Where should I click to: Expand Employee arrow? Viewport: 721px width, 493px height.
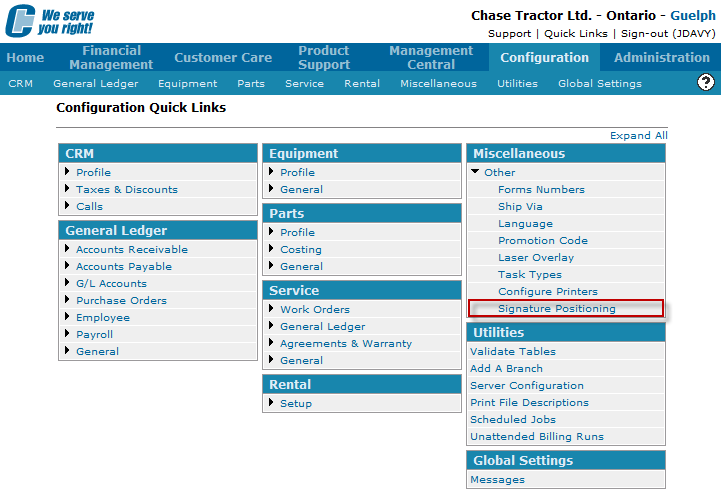click(x=67, y=317)
